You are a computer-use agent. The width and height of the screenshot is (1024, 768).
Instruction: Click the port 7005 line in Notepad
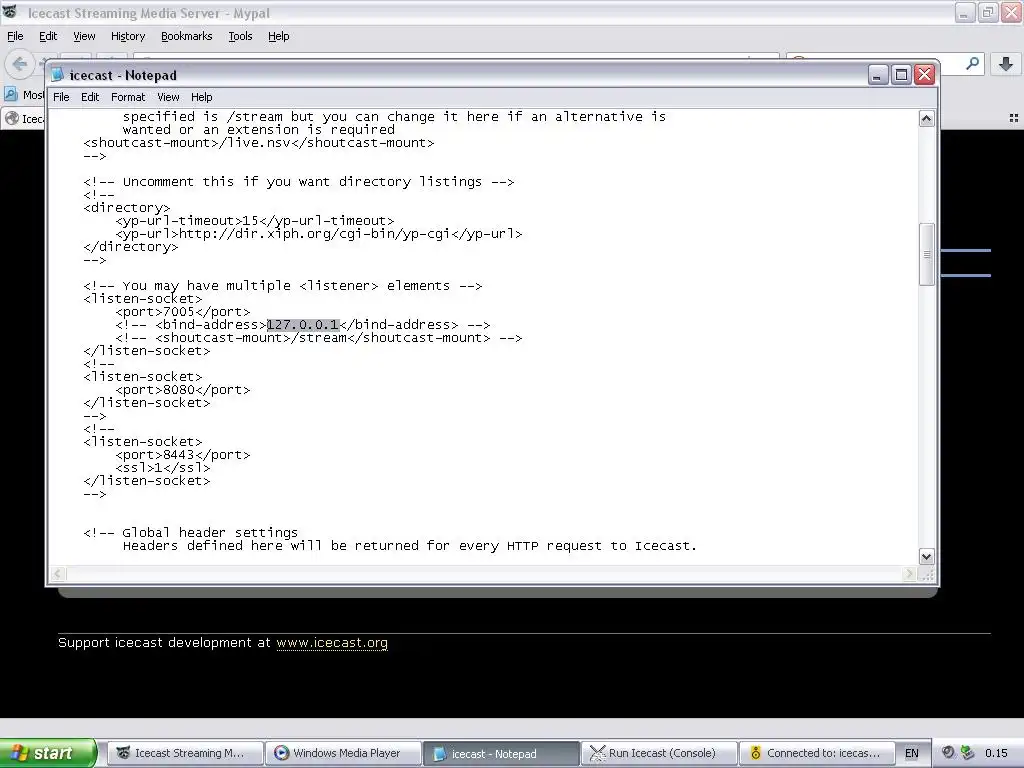click(x=183, y=312)
